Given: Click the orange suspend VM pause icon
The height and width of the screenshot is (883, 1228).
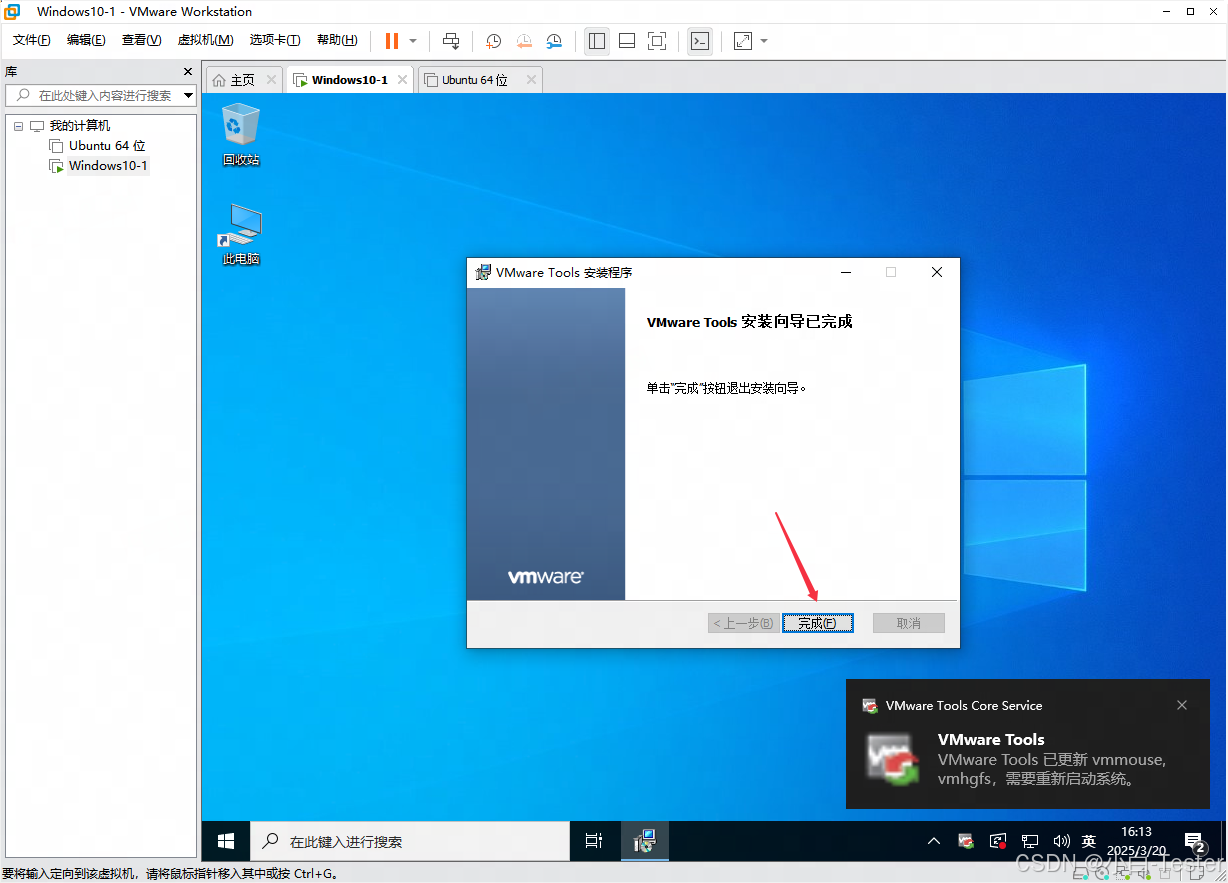Looking at the screenshot, I should point(392,41).
